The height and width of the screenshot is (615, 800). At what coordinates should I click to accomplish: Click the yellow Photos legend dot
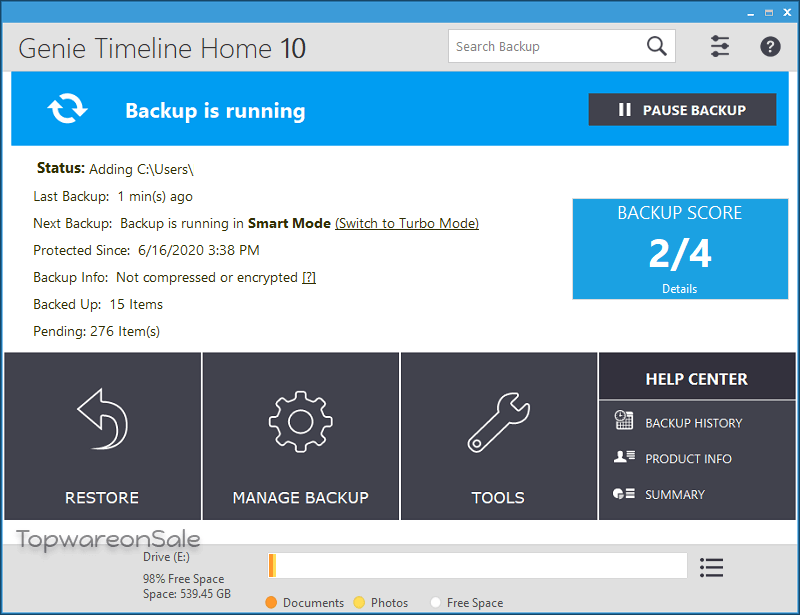pyautogui.click(x=359, y=603)
